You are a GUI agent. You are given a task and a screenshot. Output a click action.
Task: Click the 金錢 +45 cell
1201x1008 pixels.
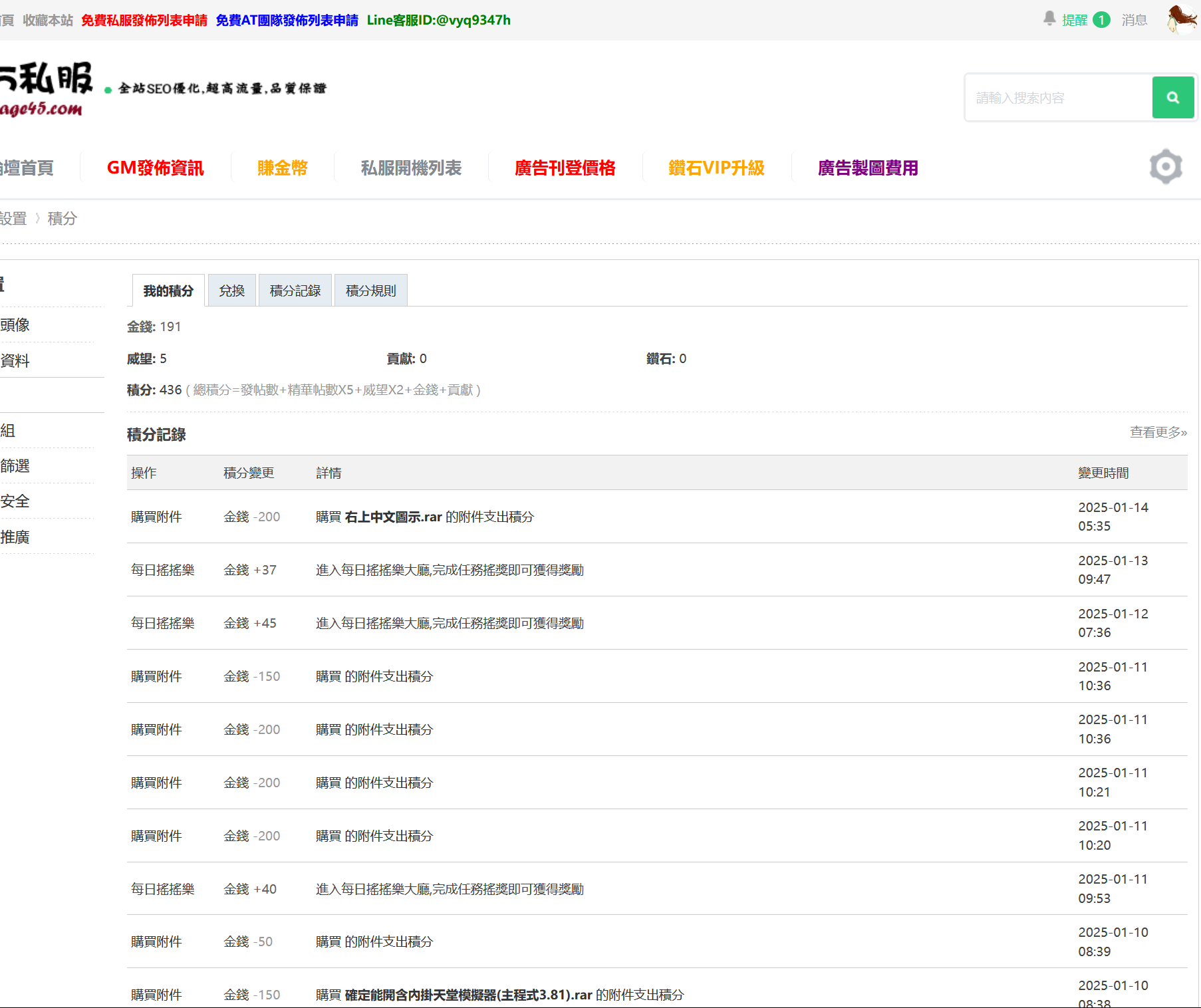(250, 623)
